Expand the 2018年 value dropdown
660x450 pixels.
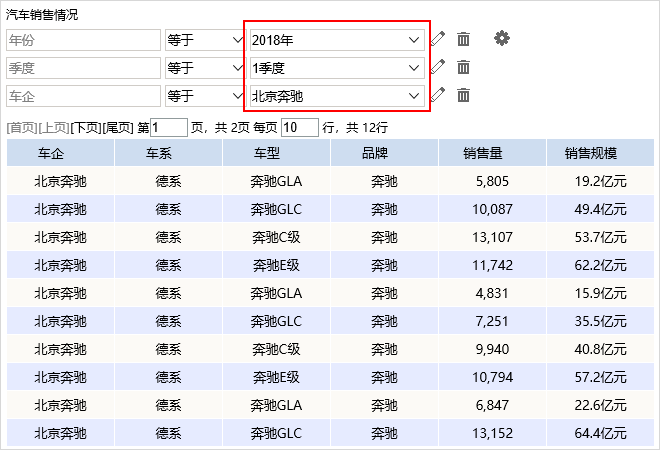[x=337, y=40]
